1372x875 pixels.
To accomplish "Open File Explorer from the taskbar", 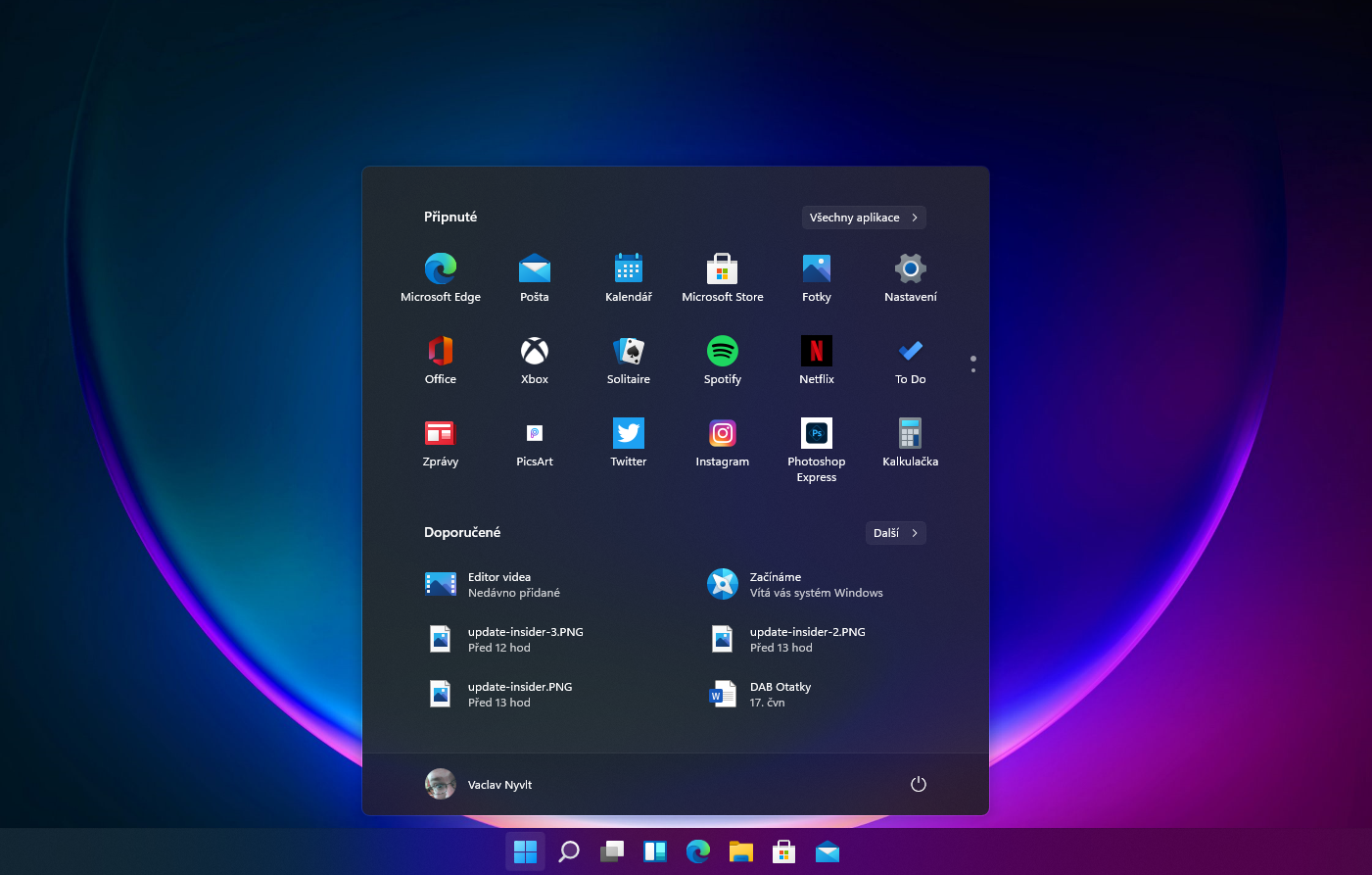I will click(x=741, y=851).
